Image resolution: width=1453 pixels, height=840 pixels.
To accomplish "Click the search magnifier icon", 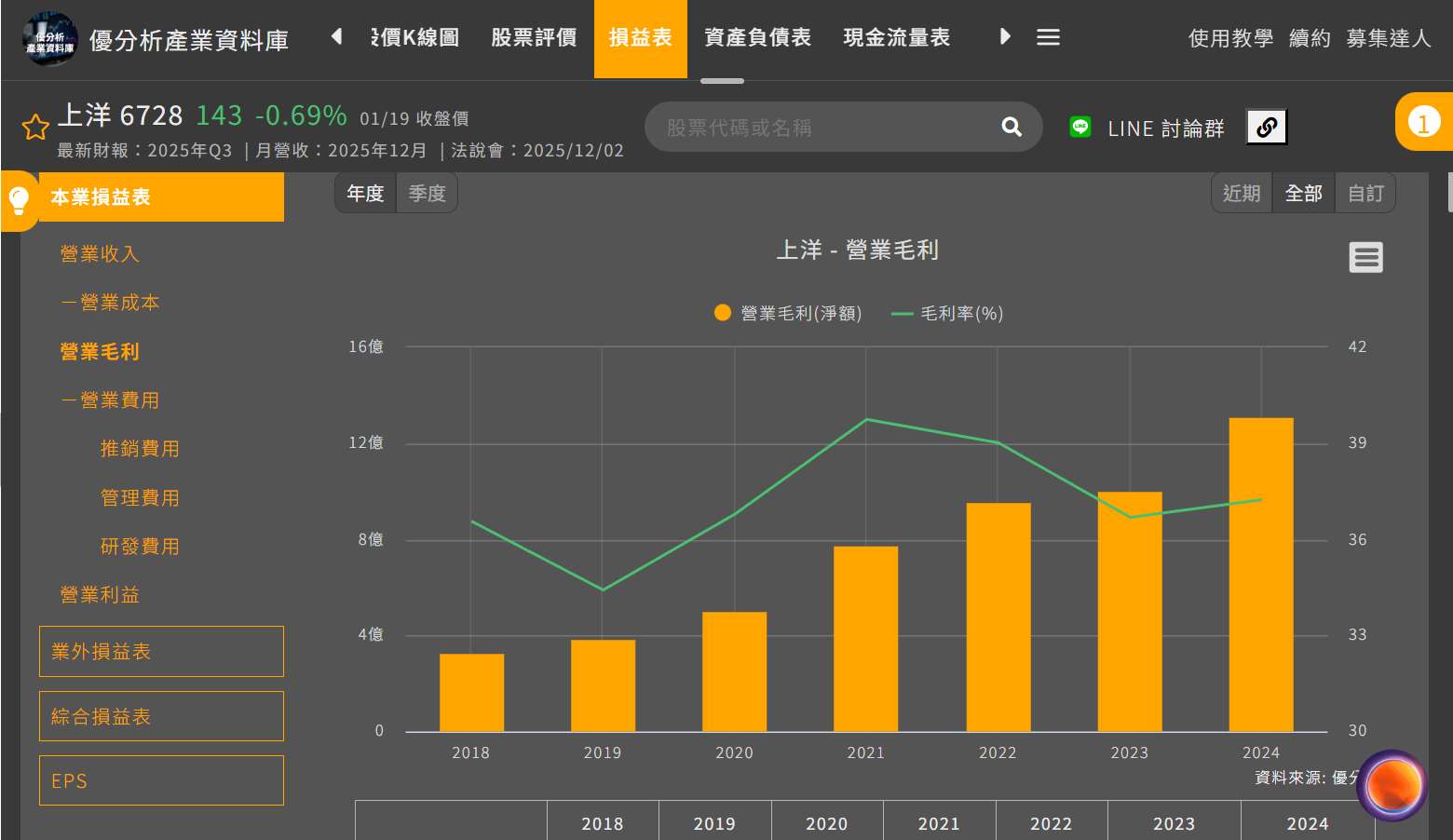I will tap(1012, 127).
